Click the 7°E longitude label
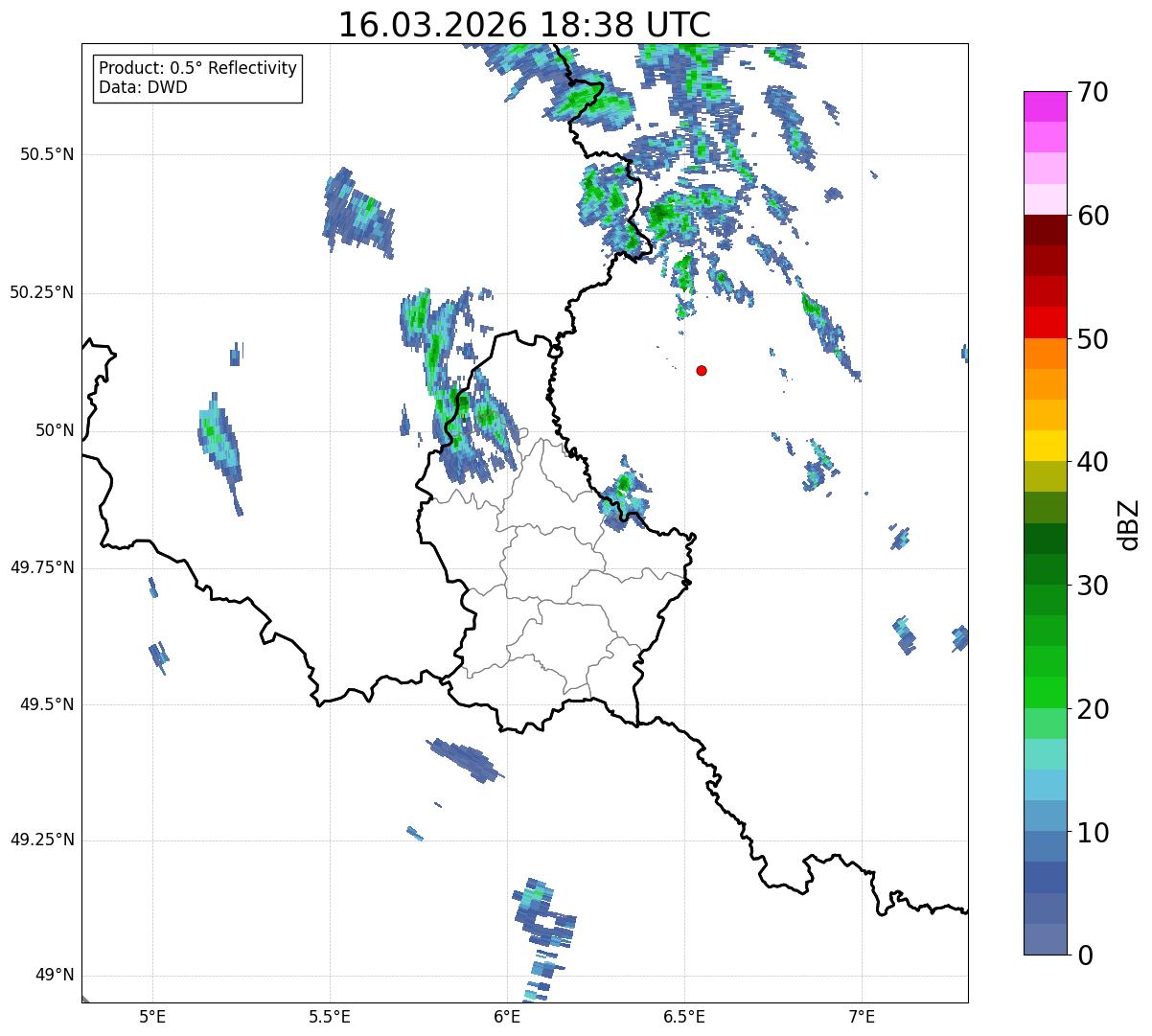This screenshot has width=1152, height=1036. tap(862, 1016)
